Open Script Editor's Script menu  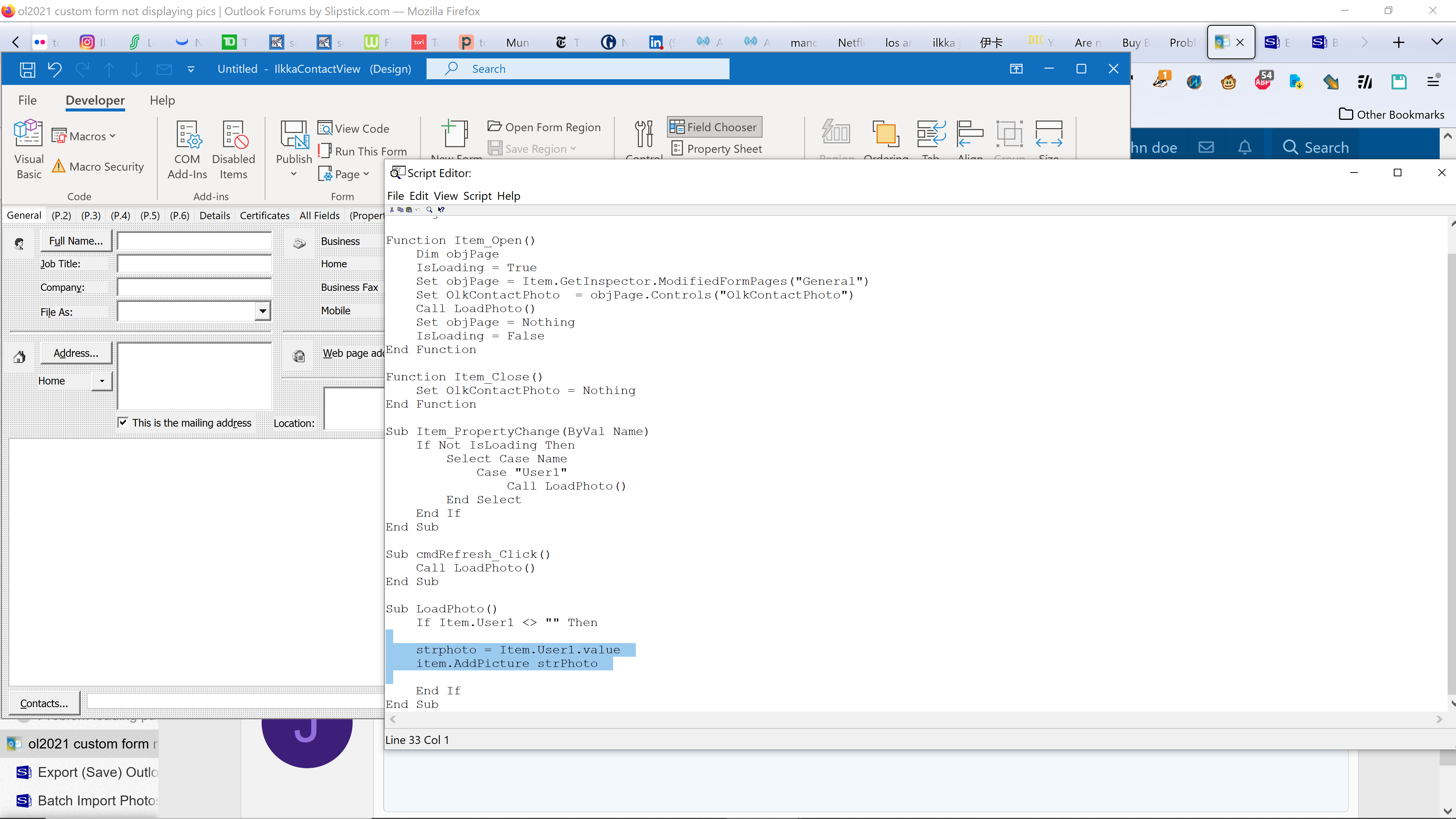click(477, 196)
